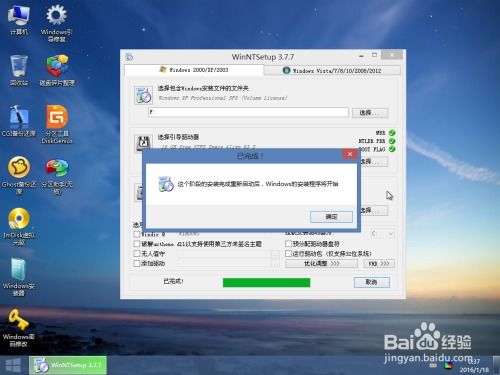Check the 添加驱动 add drivers checkbox
Viewport: 500px width, 375px height.
(137, 263)
